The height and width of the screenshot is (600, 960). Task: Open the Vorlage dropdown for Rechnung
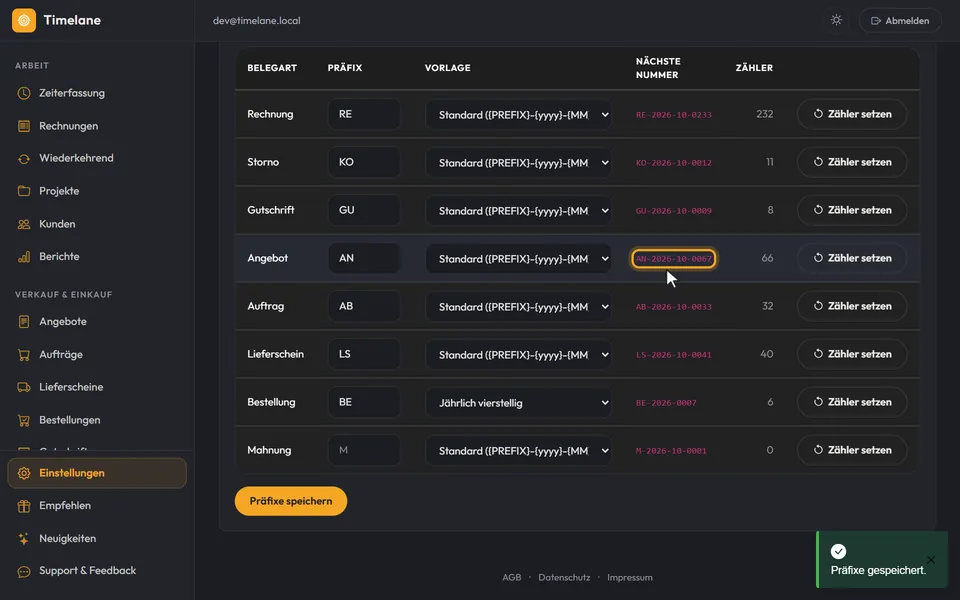pos(519,114)
